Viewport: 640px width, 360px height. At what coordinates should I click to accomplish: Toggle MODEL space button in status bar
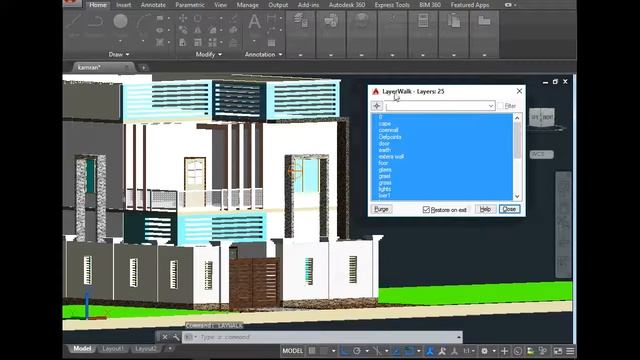point(293,351)
